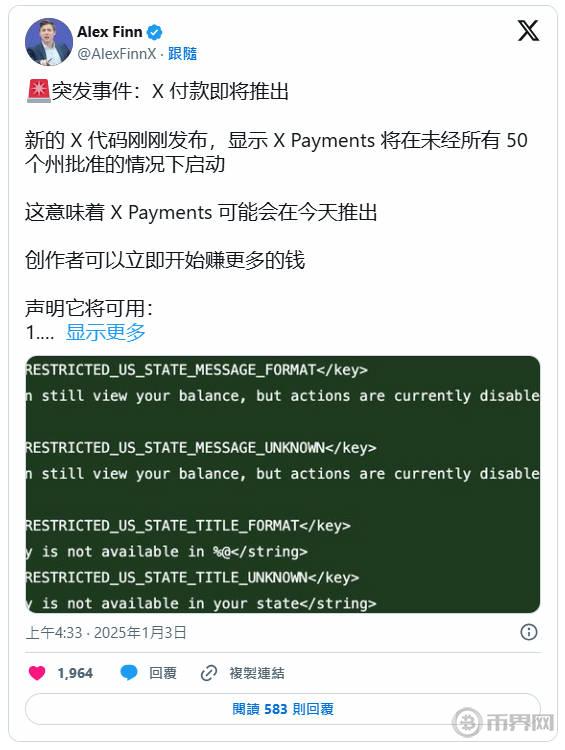Click the tweet headline 突发事件 text

[x=92, y=91]
